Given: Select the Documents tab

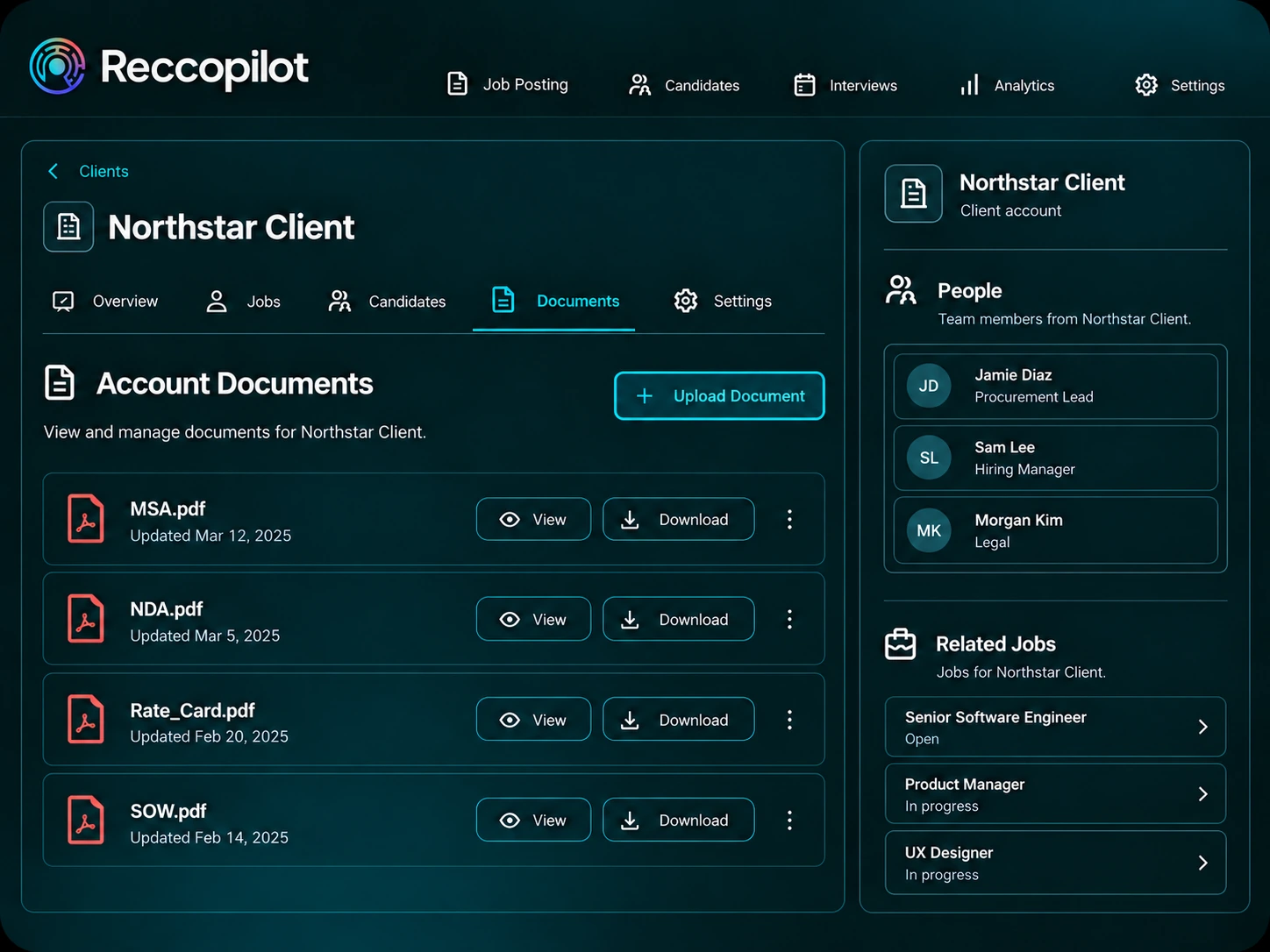Looking at the screenshot, I should tap(554, 301).
